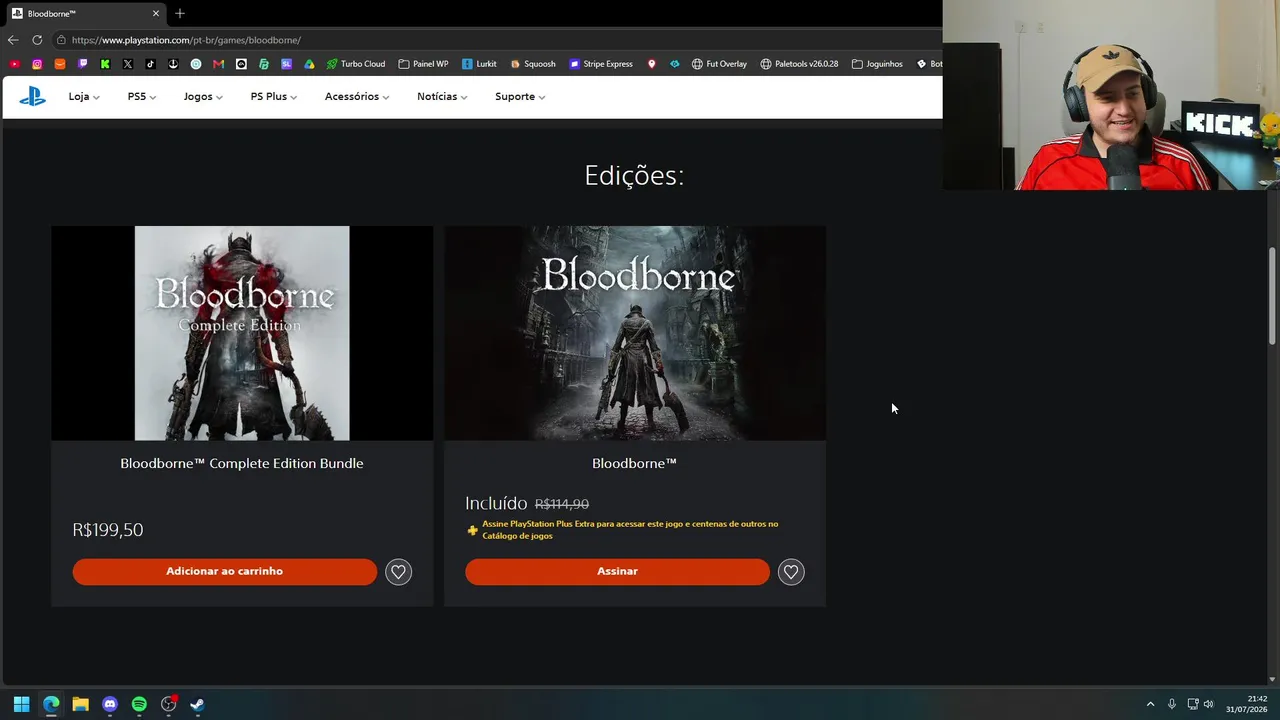Expand the Notícias menu

(442, 97)
